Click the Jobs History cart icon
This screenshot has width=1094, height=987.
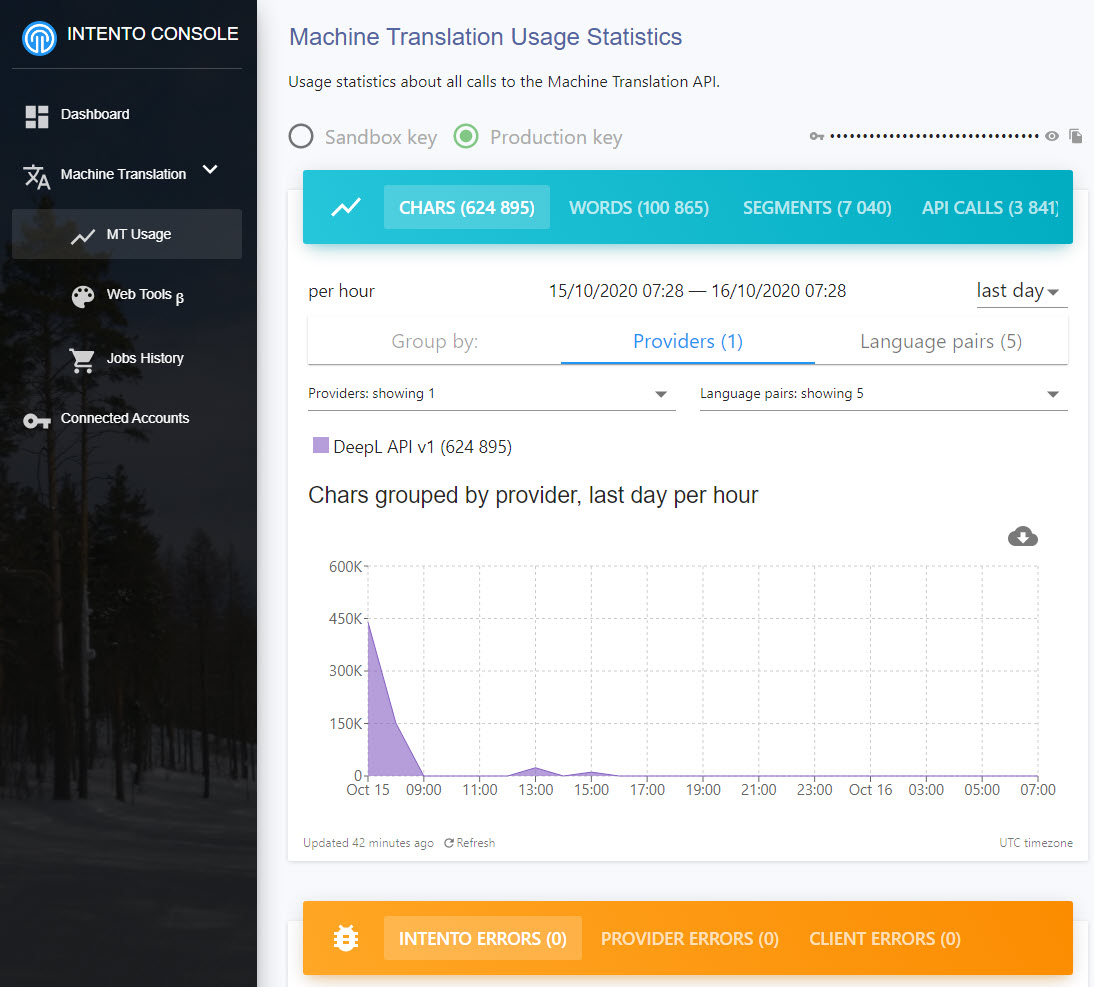[x=82, y=360]
